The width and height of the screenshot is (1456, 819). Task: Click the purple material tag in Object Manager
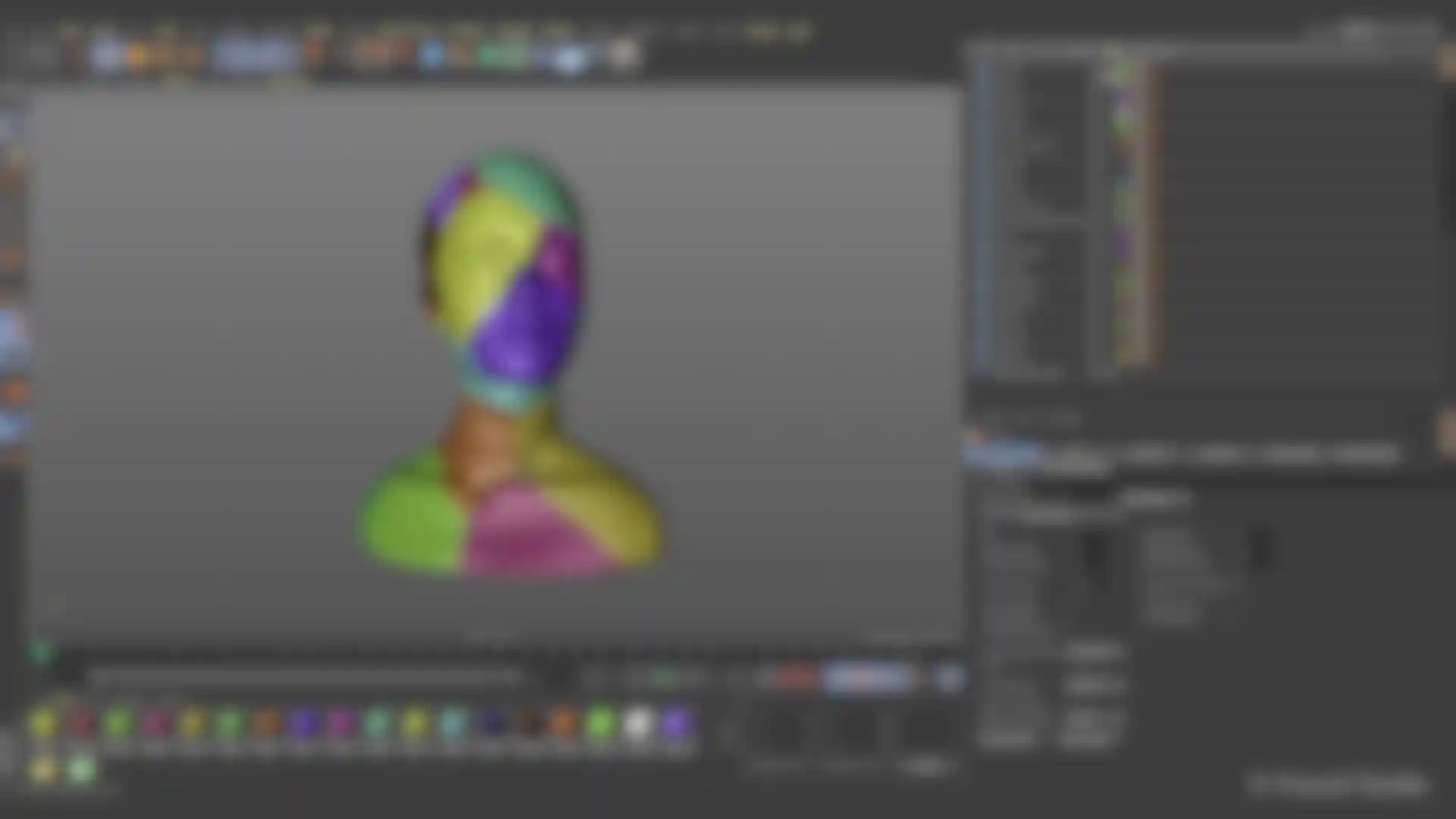point(1123,244)
